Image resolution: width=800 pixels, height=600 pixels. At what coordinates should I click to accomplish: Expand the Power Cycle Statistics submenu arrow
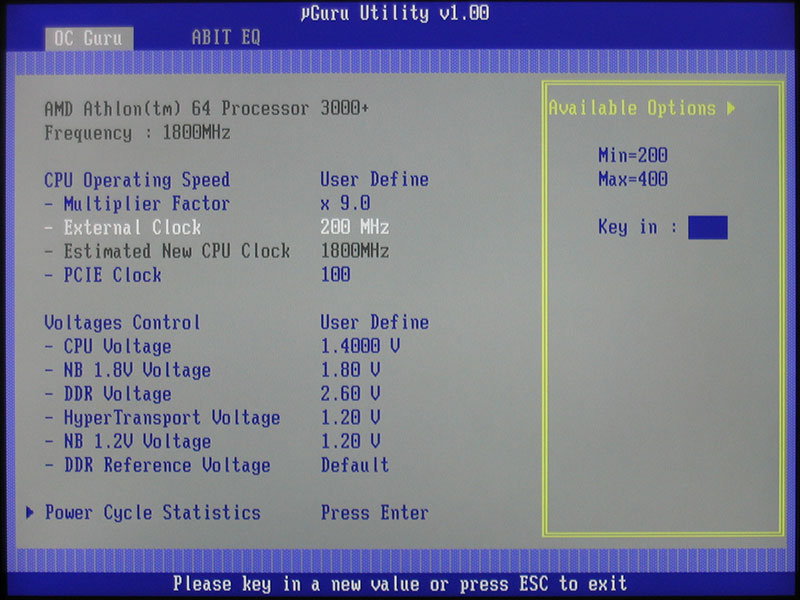30,512
